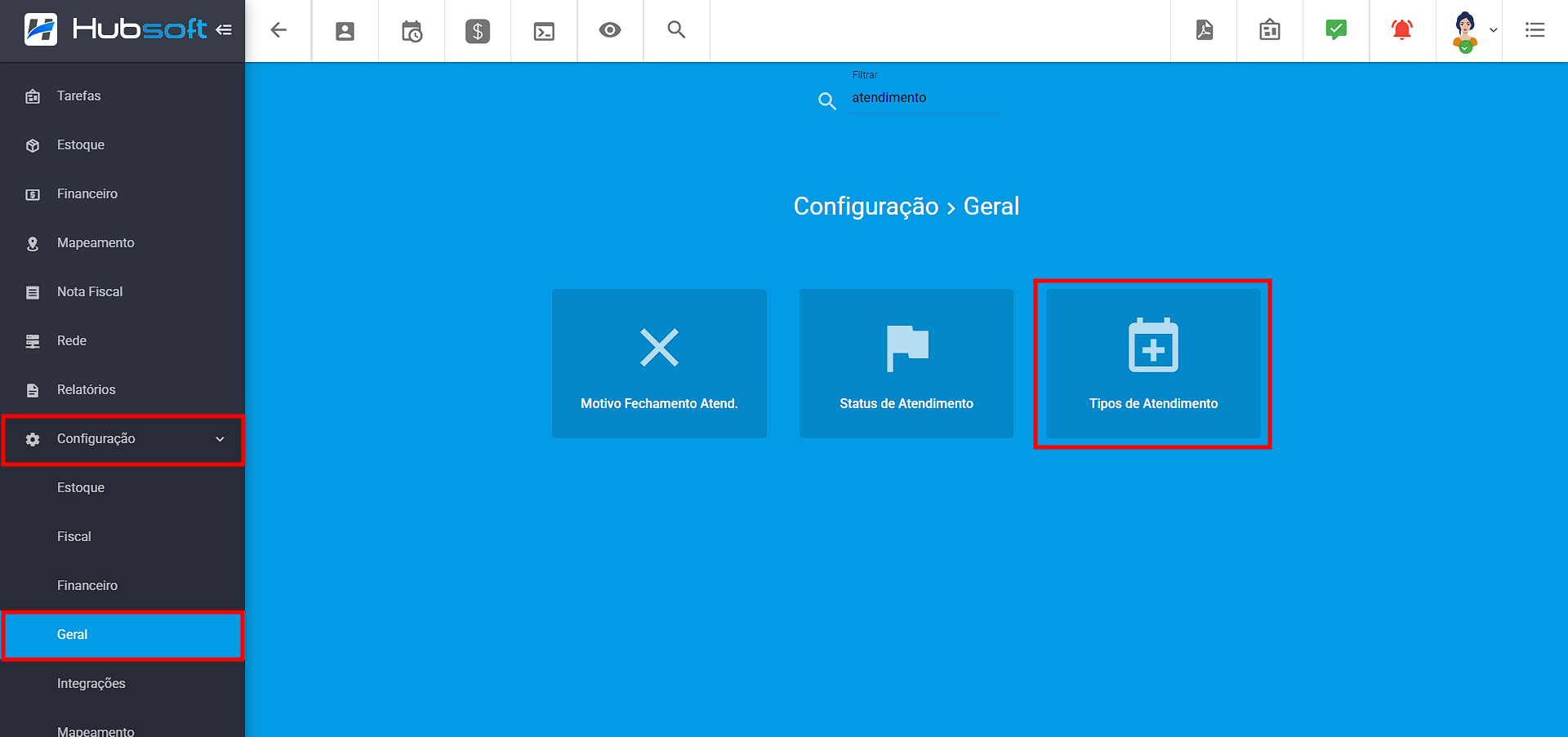Click the Hubsoft logo icon
The width and height of the screenshot is (1568, 737).
pos(41,29)
